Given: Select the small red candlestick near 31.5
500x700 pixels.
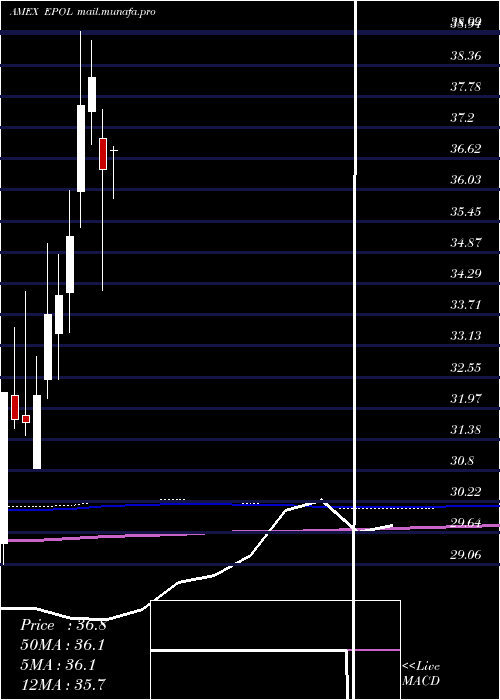Looking at the screenshot, I should tap(26, 419).
